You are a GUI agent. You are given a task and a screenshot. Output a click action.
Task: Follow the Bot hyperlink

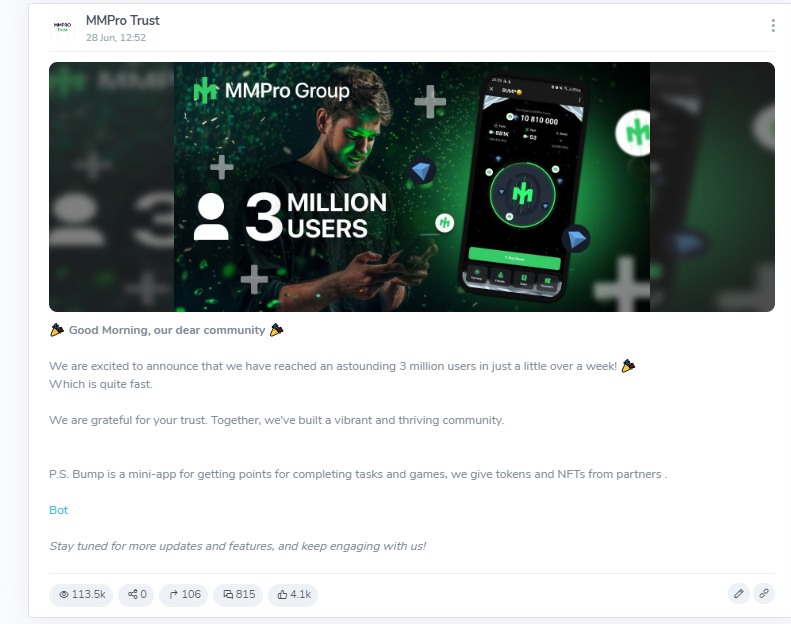coord(59,510)
